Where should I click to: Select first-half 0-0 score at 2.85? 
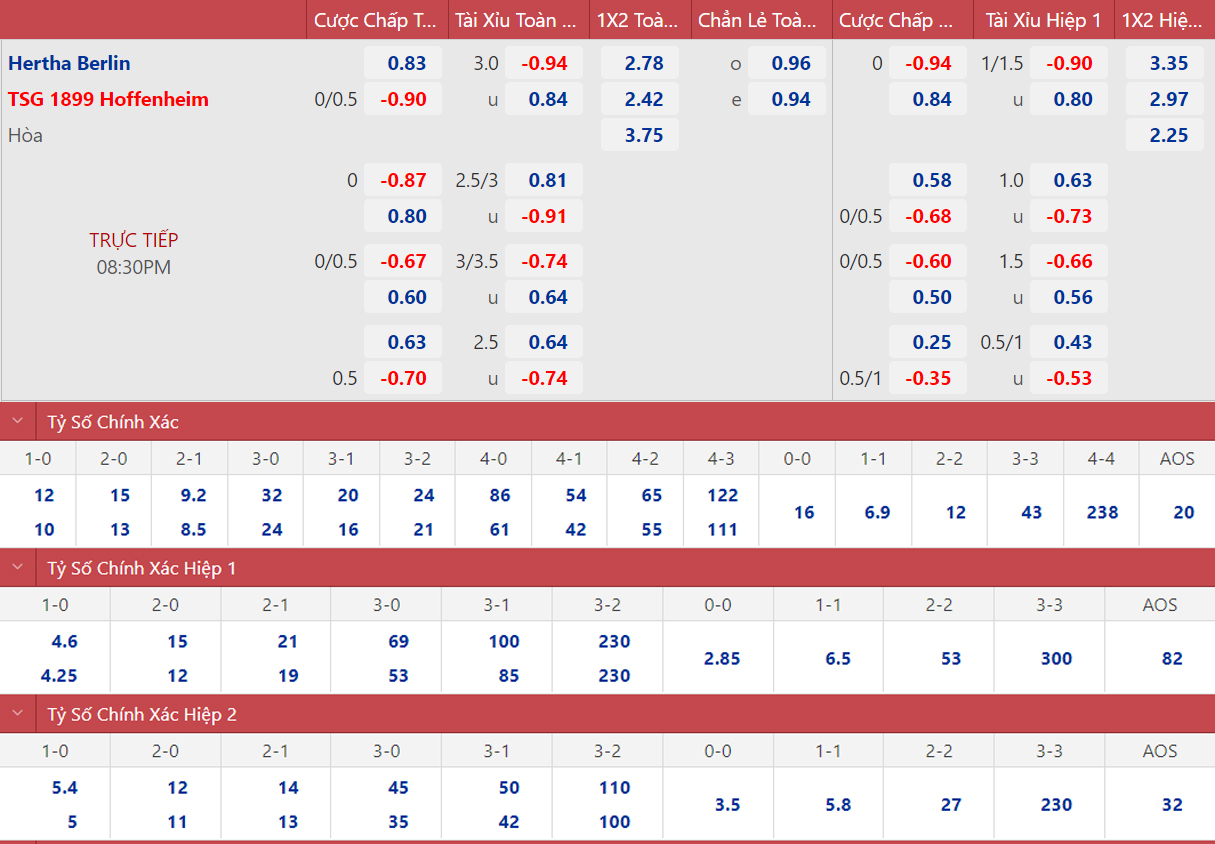tap(722, 658)
